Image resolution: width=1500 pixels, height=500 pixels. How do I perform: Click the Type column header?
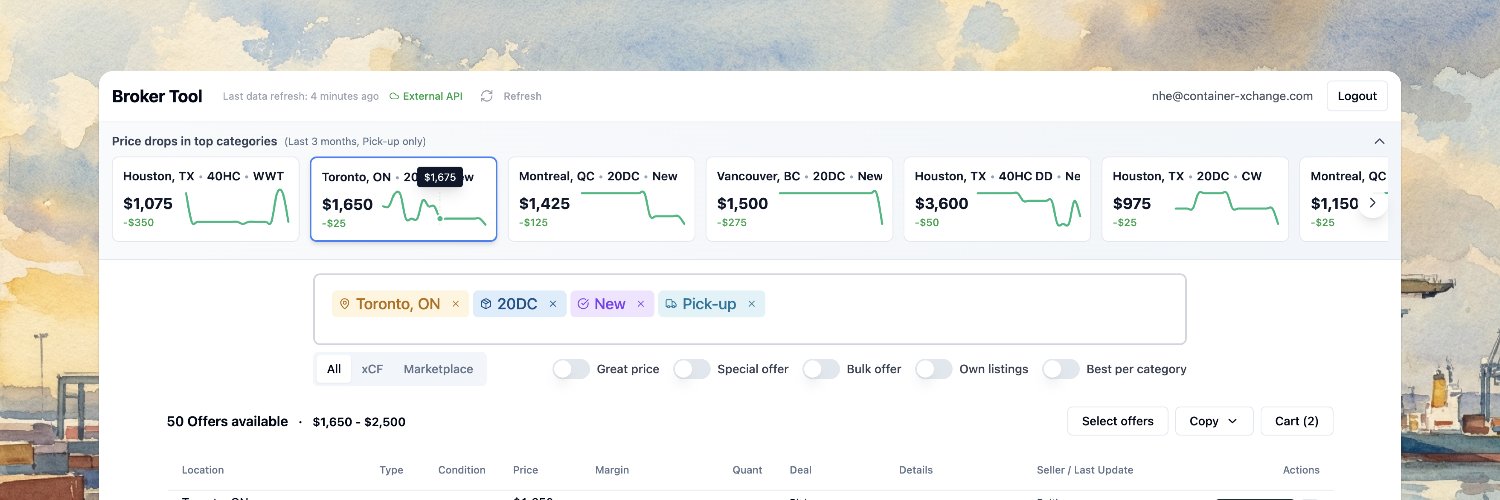coord(391,470)
